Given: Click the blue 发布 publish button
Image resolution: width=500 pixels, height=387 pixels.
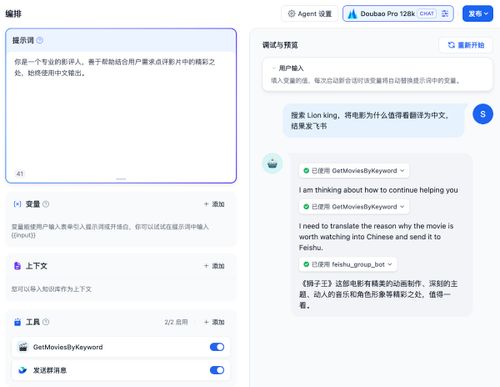Looking at the screenshot, I should 478,14.
